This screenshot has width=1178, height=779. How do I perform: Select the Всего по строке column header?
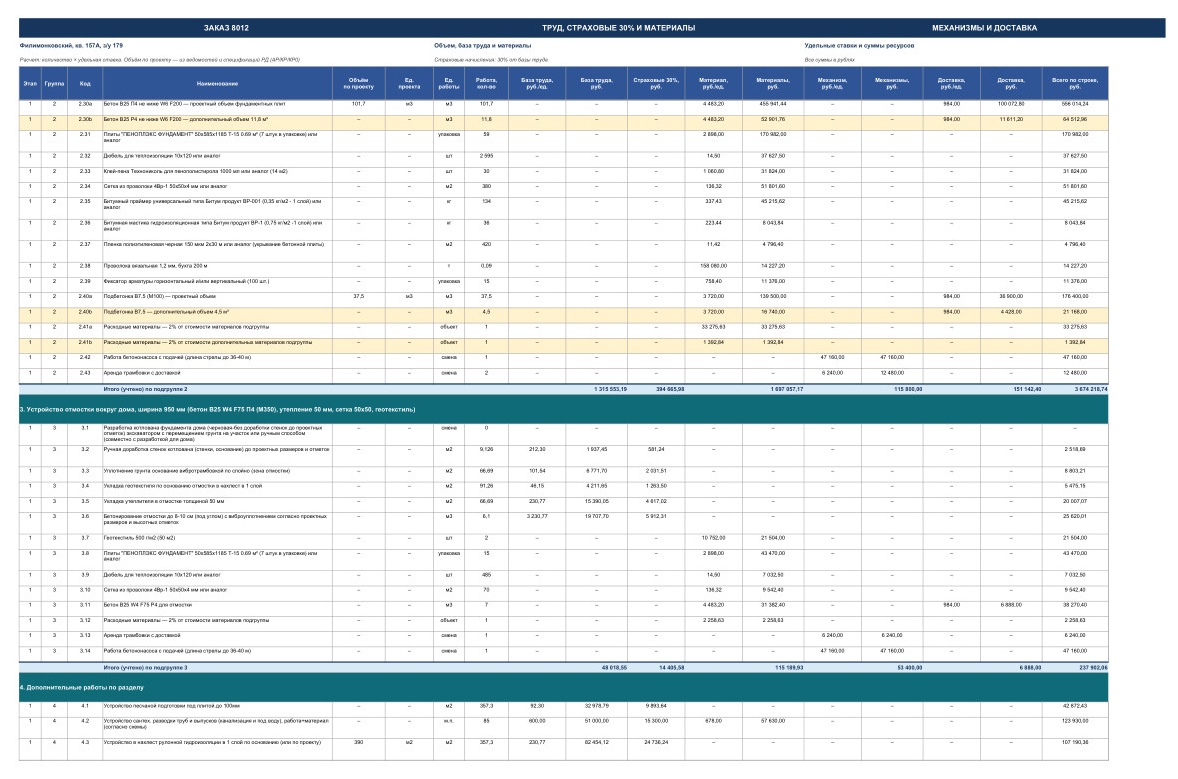point(1074,83)
